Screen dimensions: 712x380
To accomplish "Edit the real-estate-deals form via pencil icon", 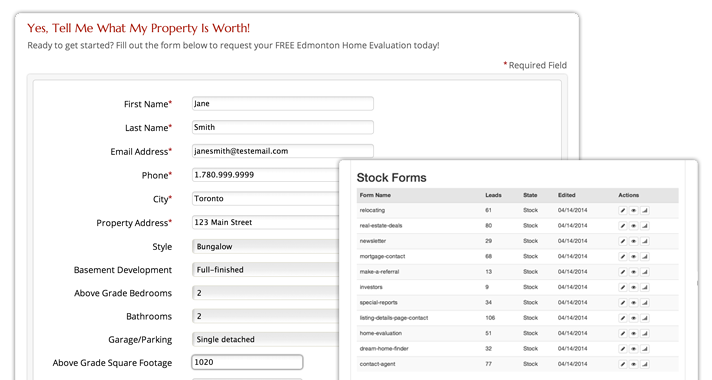I will [x=623, y=226].
